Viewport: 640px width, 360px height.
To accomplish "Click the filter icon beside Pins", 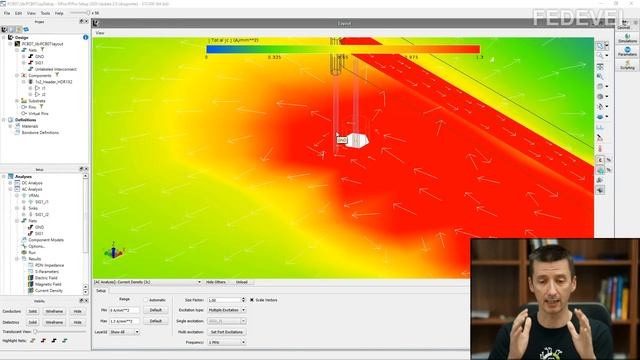I will 41,107.
